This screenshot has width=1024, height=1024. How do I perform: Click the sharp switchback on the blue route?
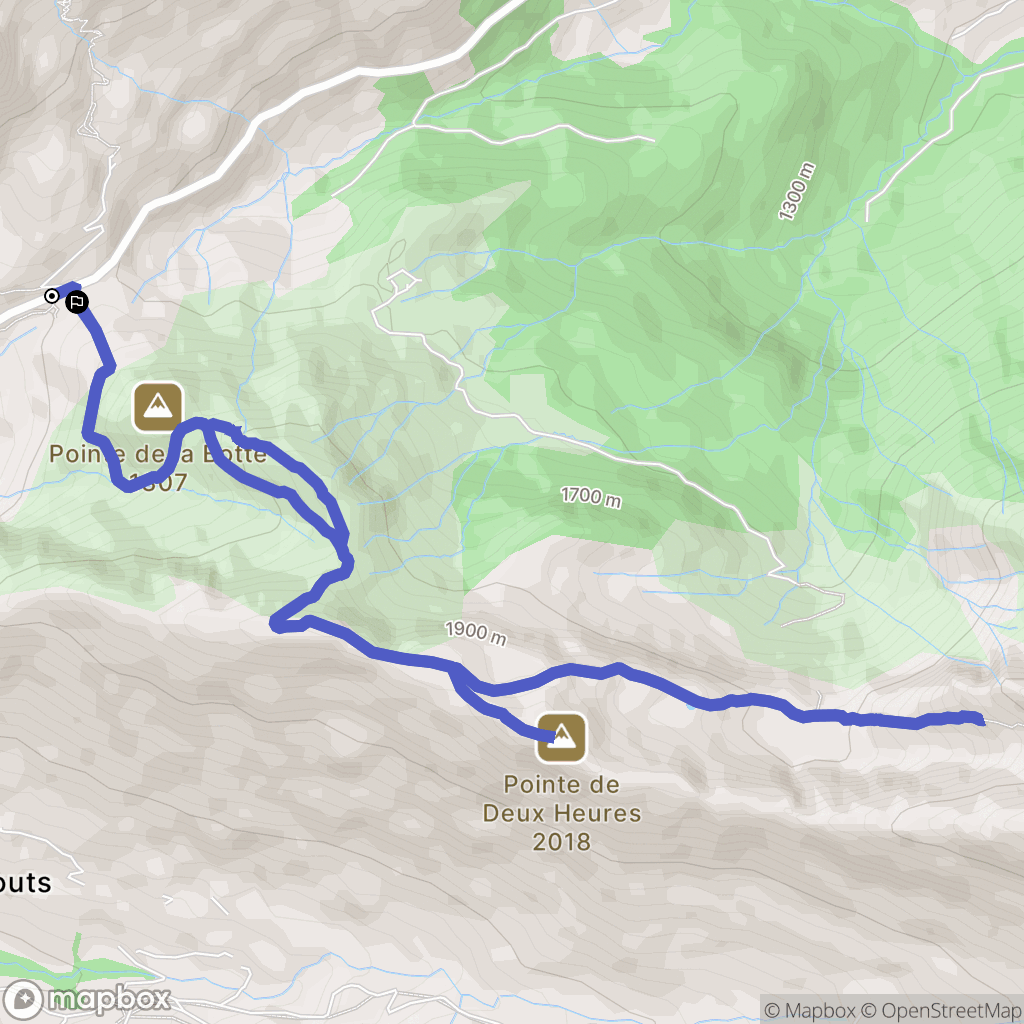[277, 624]
